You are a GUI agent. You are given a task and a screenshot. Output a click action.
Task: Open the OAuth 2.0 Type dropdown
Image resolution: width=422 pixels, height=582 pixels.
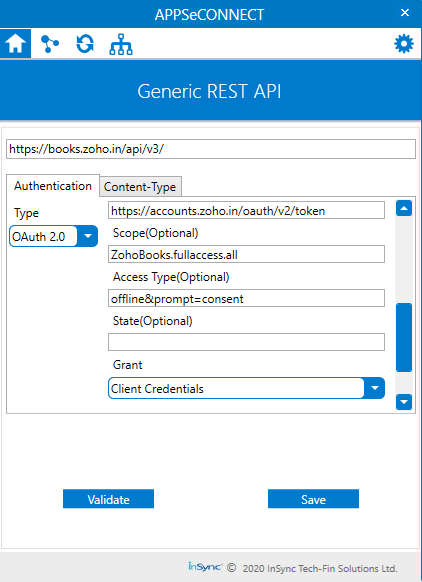[x=53, y=236]
